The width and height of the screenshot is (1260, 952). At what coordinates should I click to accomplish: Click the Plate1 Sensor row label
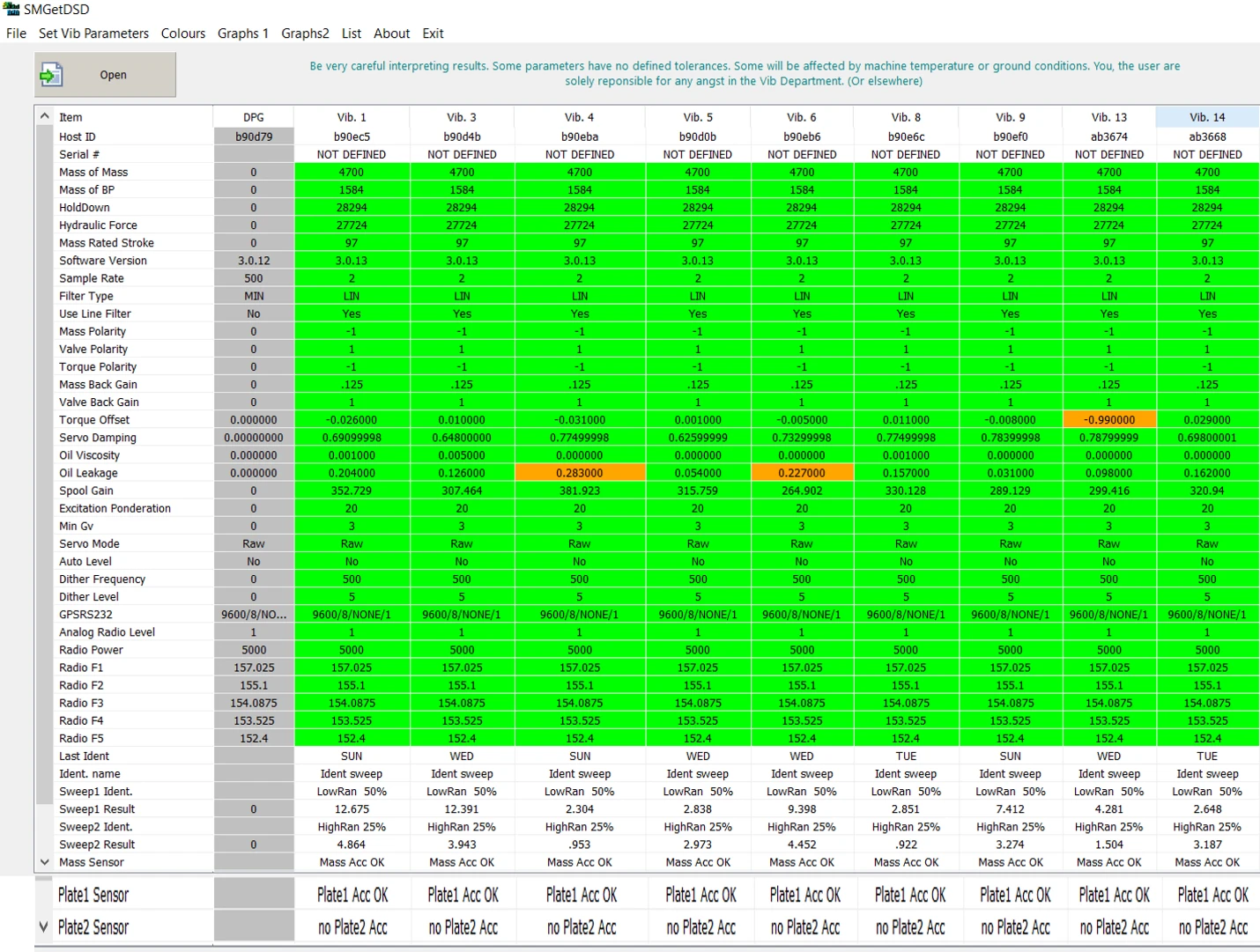93,895
